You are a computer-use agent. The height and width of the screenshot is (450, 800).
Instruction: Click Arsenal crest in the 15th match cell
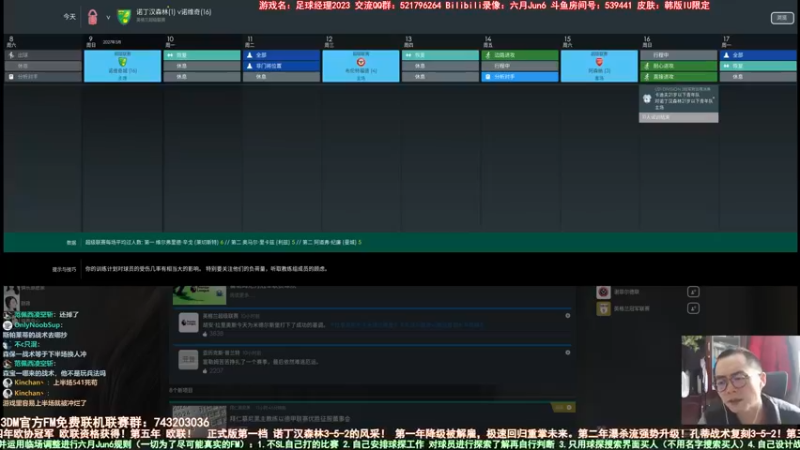[599, 62]
